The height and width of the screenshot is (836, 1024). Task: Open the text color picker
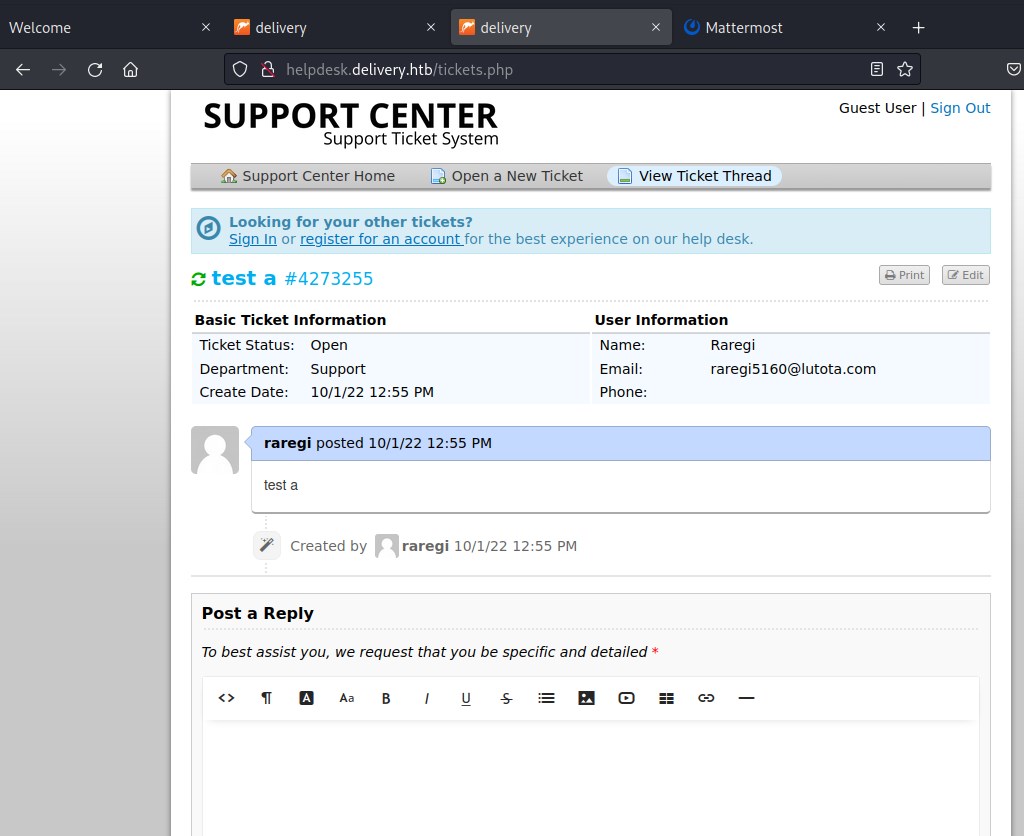point(307,698)
